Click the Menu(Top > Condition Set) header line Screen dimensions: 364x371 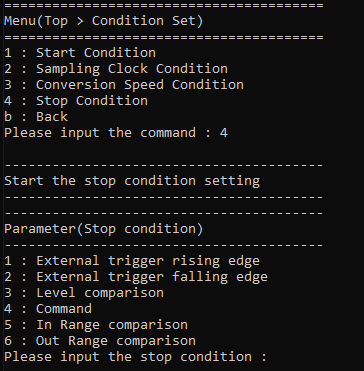click(104, 21)
